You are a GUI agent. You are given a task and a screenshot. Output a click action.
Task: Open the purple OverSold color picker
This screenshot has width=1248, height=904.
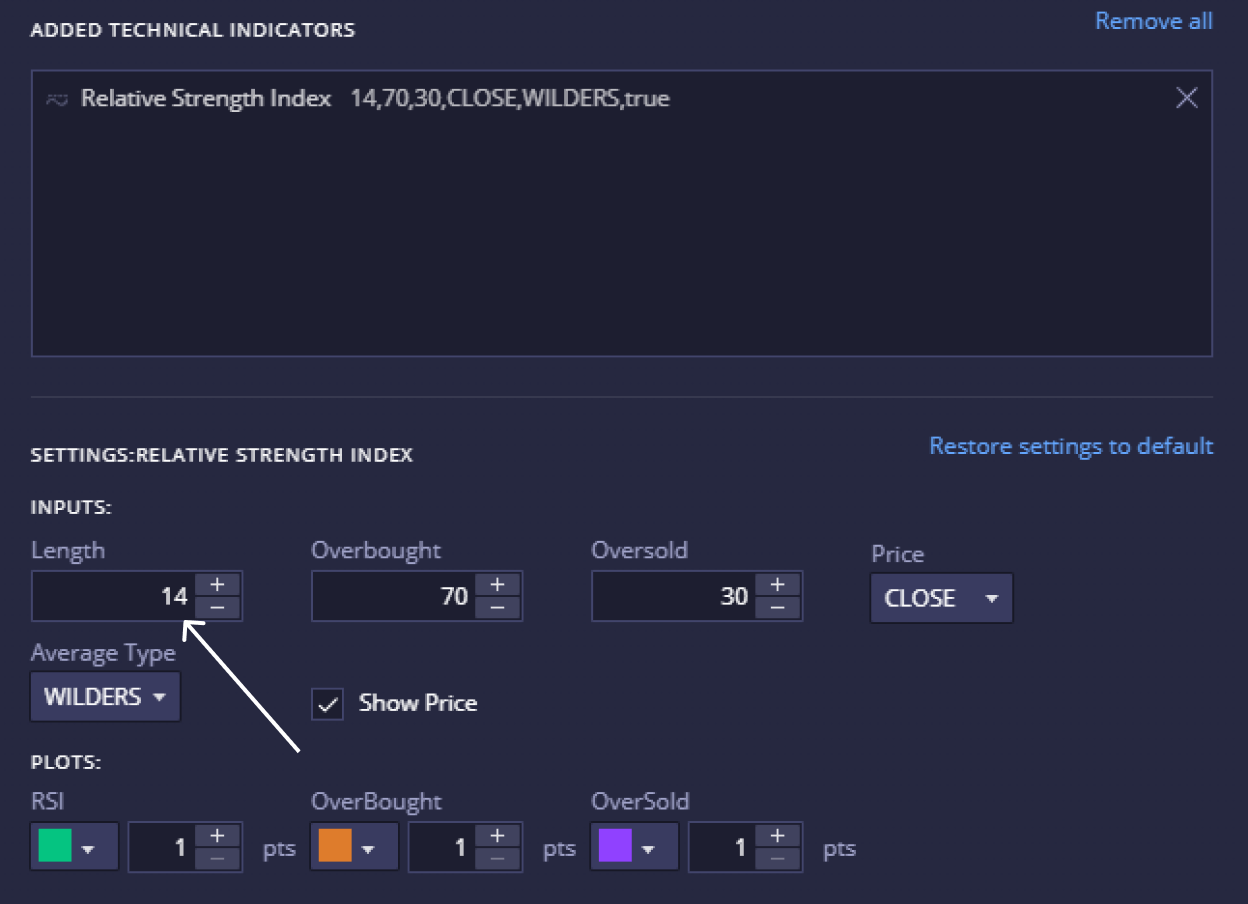click(x=634, y=847)
